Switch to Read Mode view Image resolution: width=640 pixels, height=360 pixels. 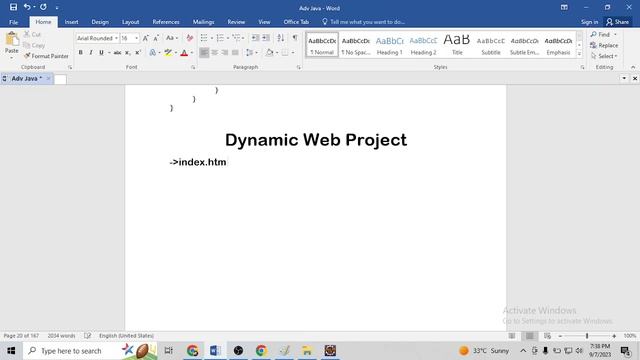[x=512, y=336]
